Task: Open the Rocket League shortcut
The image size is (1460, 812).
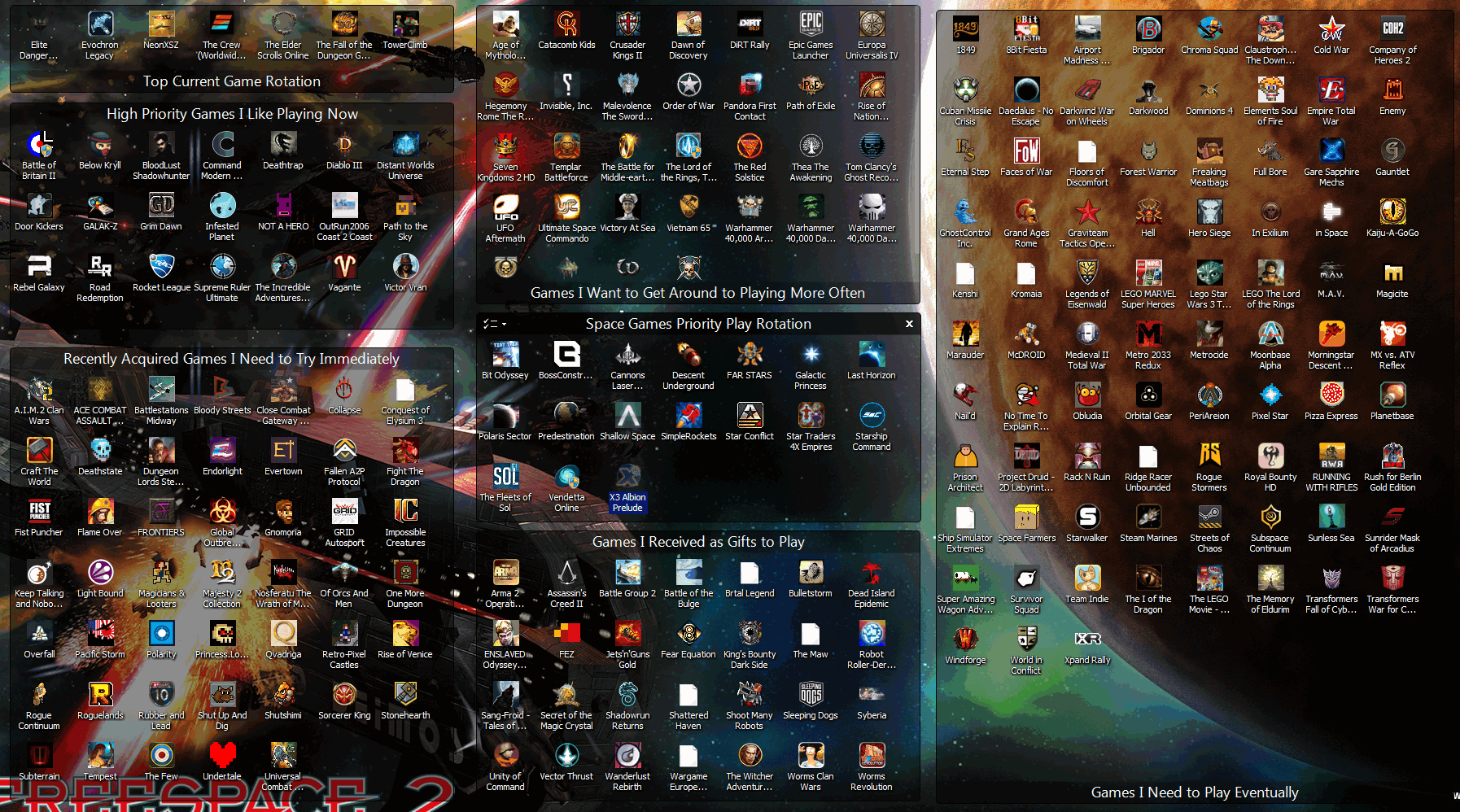Action: click(161, 267)
